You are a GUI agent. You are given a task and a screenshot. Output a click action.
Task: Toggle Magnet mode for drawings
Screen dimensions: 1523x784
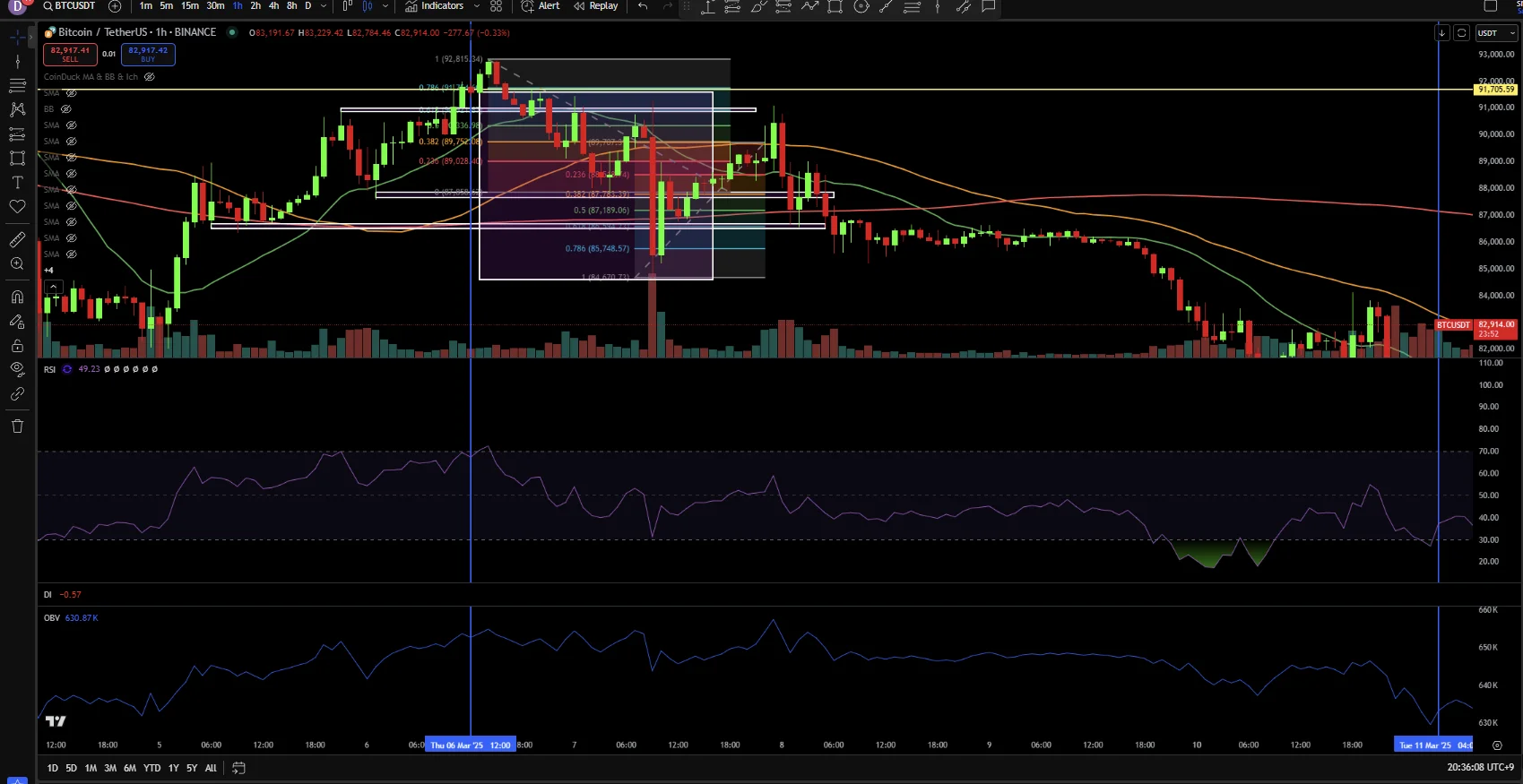(17, 297)
